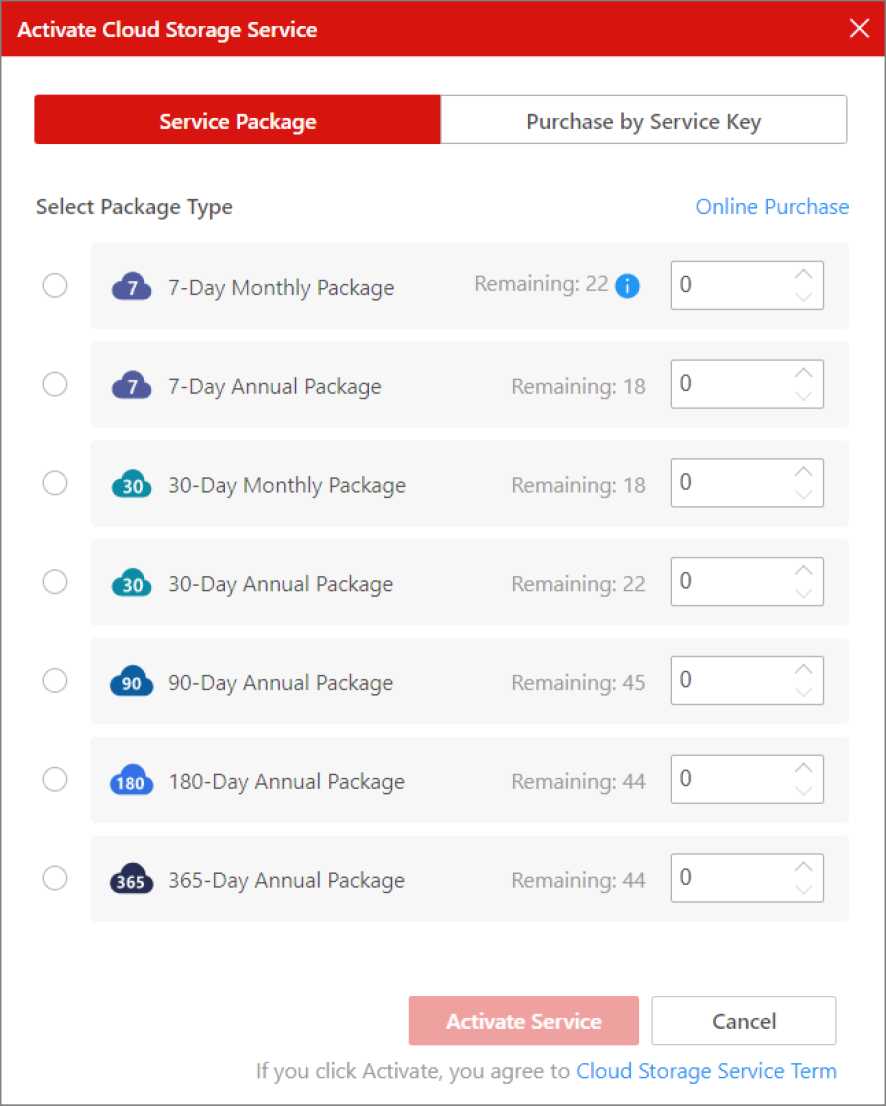Click the 30-Day Monthly Package cloud icon
The width and height of the screenshot is (886, 1106).
point(131,485)
